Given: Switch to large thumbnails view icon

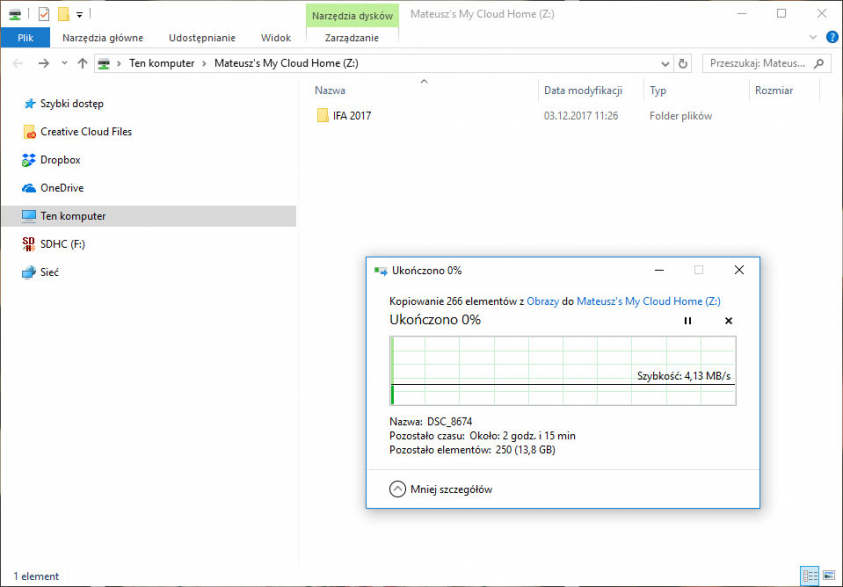Looking at the screenshot, I should tap(827, 576).
